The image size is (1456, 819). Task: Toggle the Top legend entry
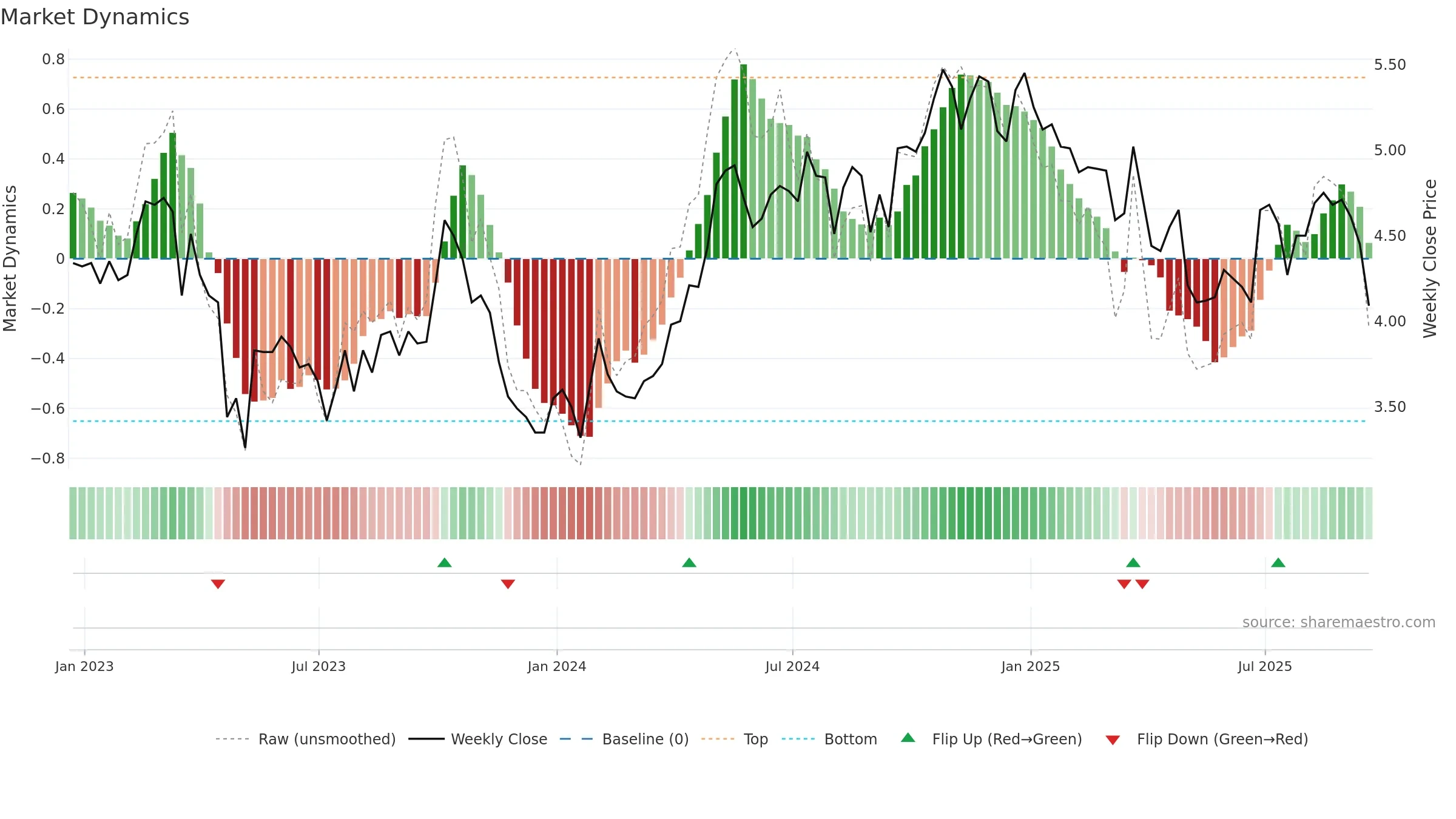tap(735, 739)
